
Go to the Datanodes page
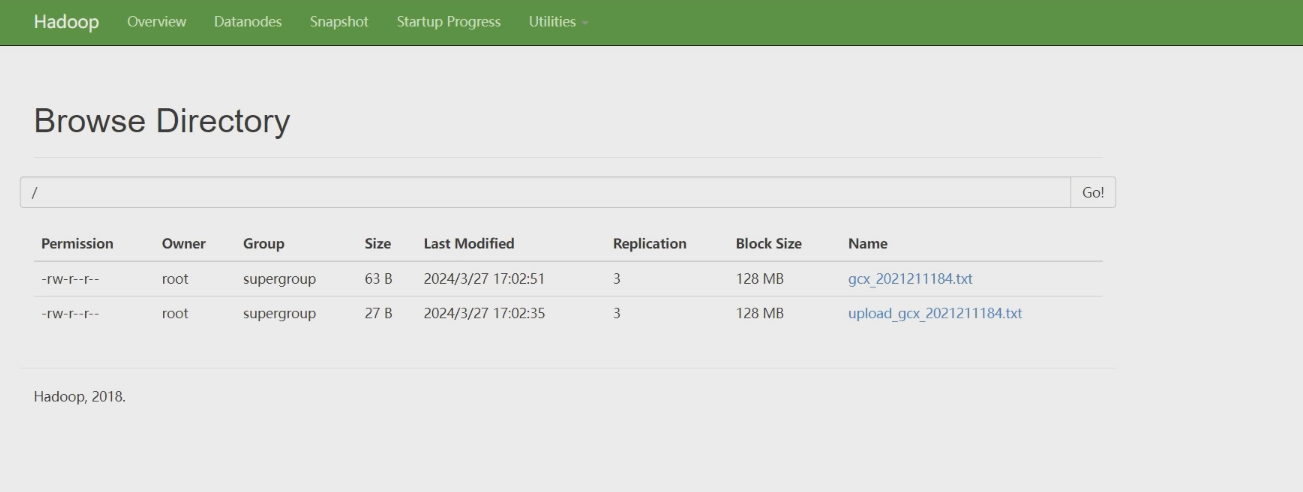tap(248, 22)
